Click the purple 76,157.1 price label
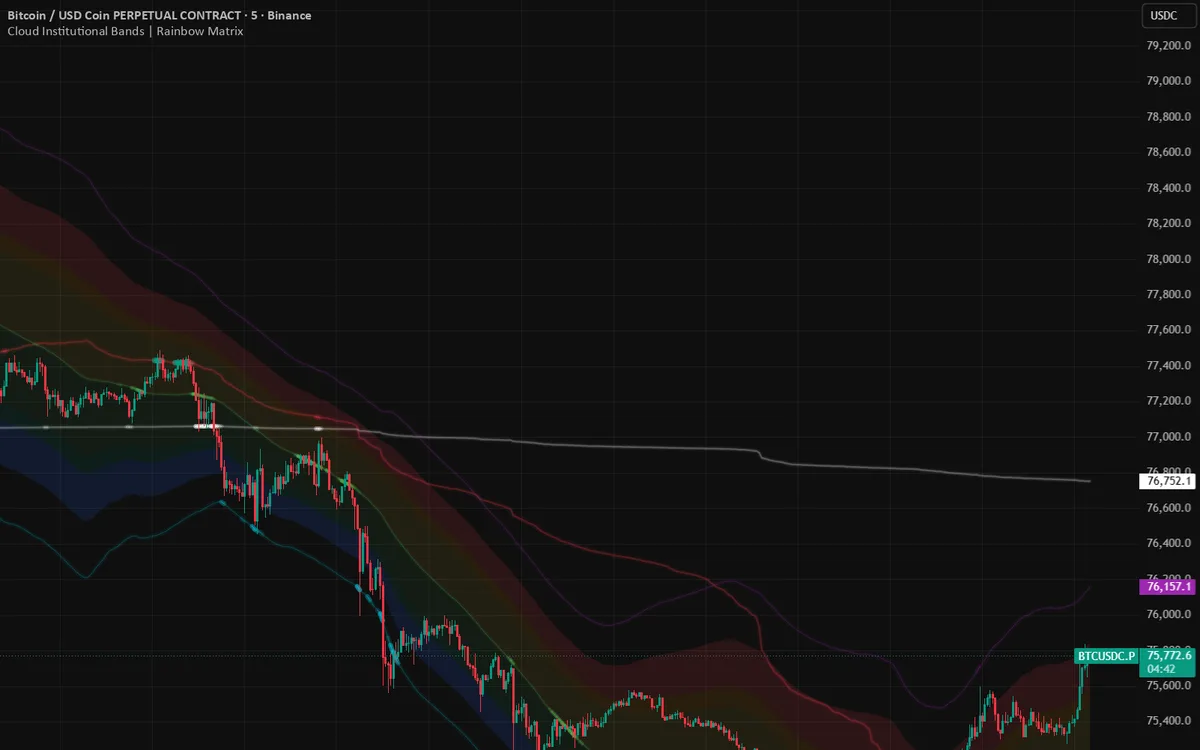The image size is (1200, 750). (1167, 587)
